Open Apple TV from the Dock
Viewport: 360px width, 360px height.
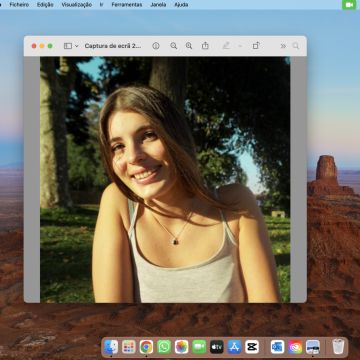tap(217, 347)
